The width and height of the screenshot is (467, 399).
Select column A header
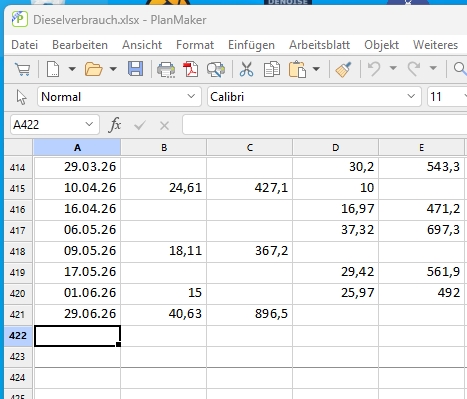coord(77,147)
